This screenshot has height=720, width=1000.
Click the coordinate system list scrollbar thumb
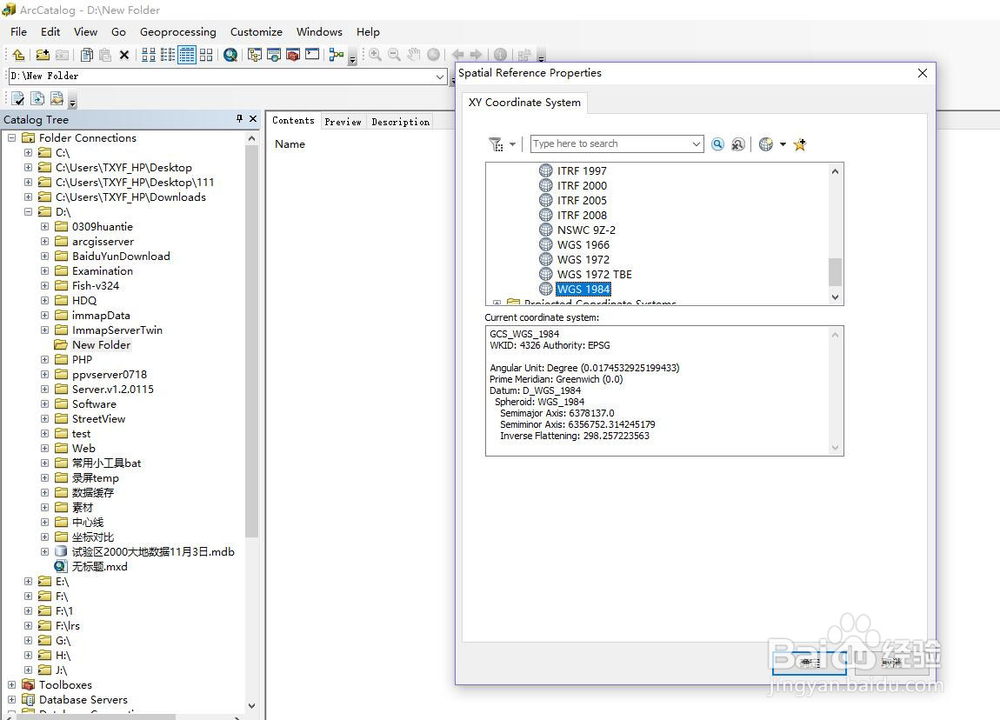(x=835, y=272)
